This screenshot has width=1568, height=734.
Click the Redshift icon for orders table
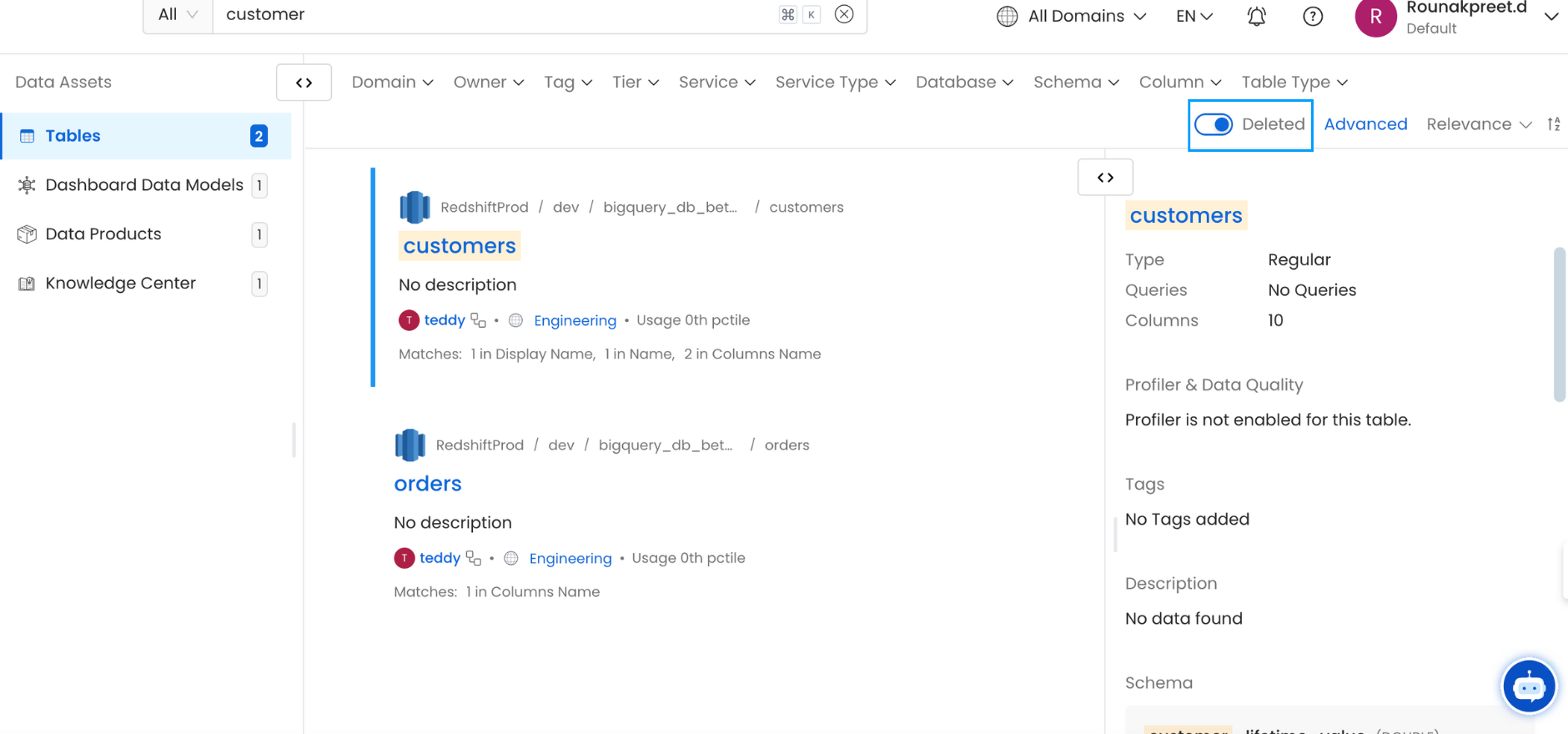(410, 445)
